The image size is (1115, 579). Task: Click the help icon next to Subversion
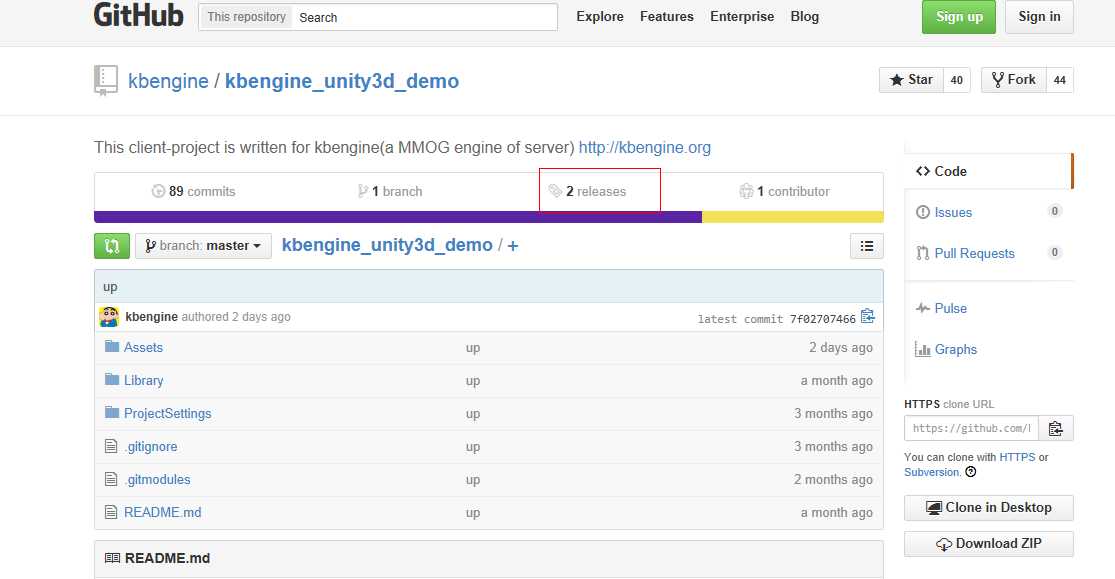[971, 472]
